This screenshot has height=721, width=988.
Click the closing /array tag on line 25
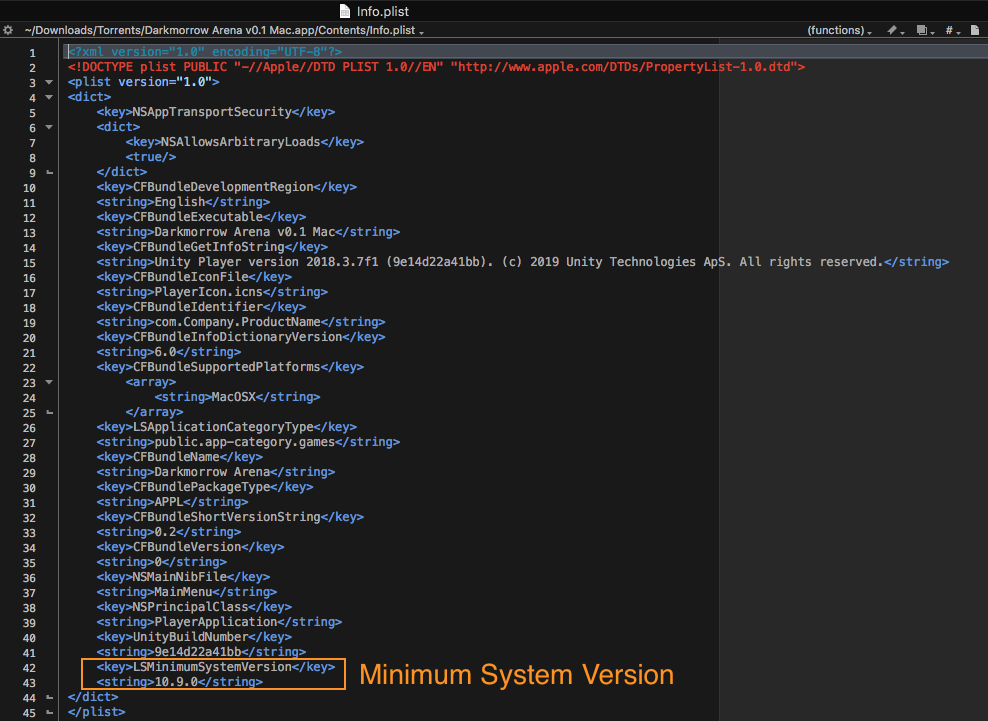[154, 412]
